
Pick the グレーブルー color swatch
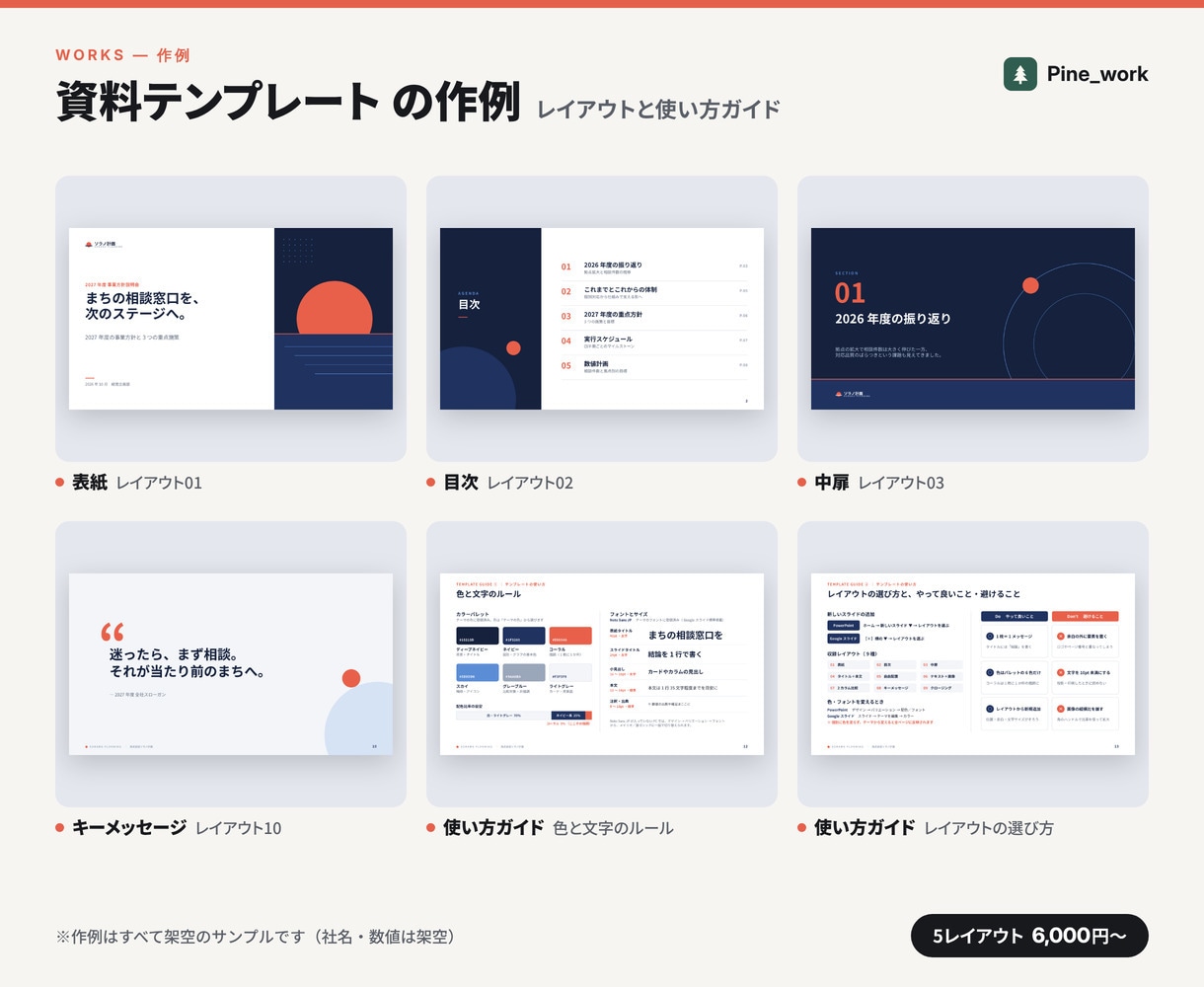point(523,672)
